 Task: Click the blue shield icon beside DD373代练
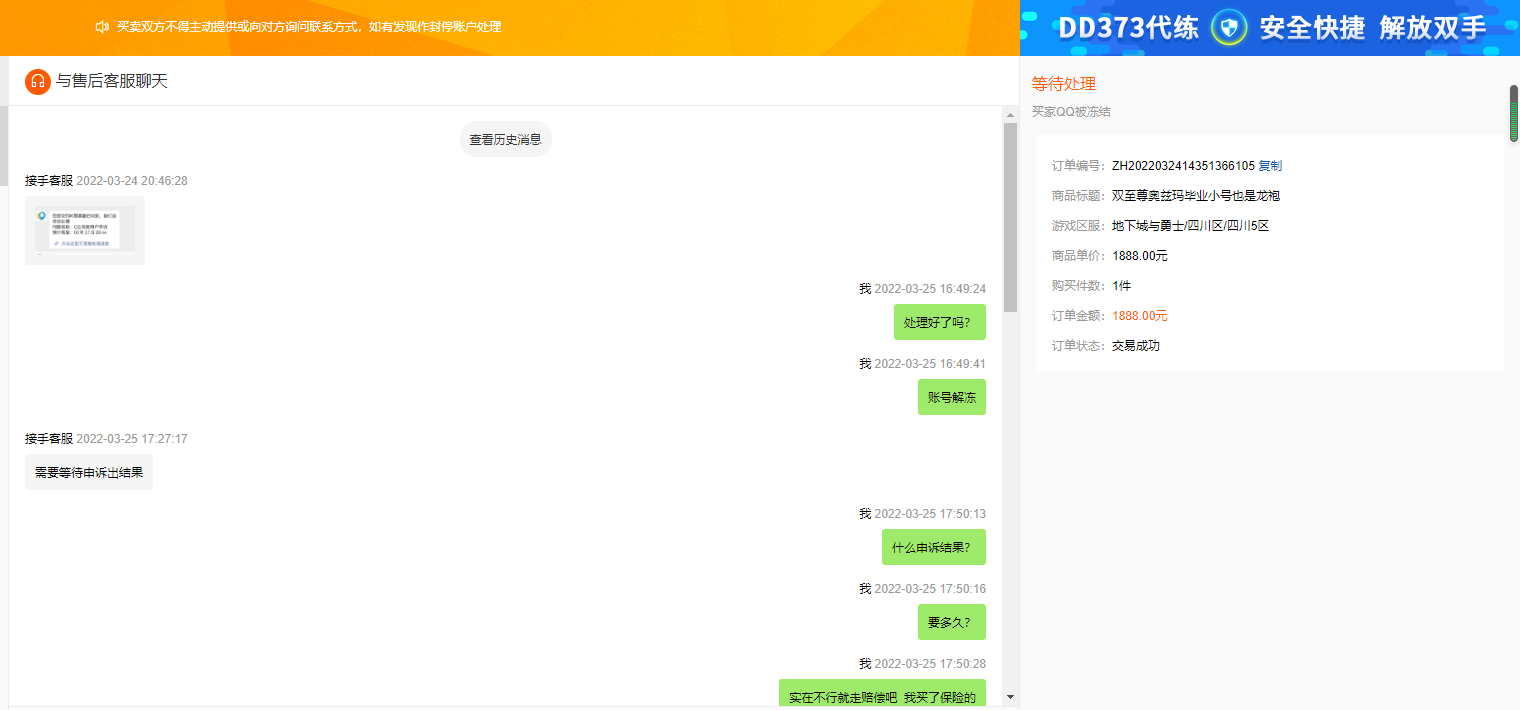pyautogui.click(x=1228, y=27)
